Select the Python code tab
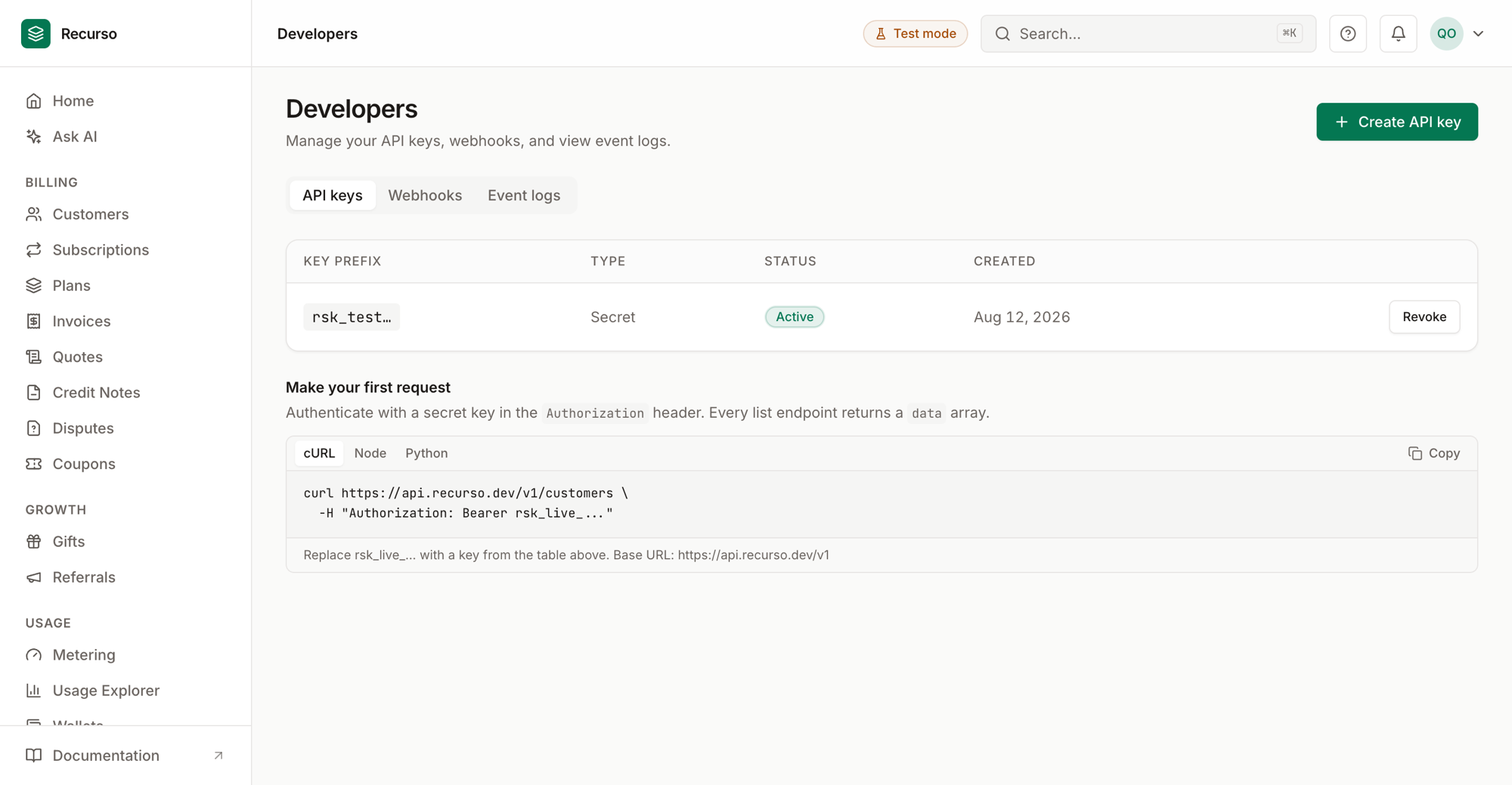1512x785 pixels. [x=426, y=453]
